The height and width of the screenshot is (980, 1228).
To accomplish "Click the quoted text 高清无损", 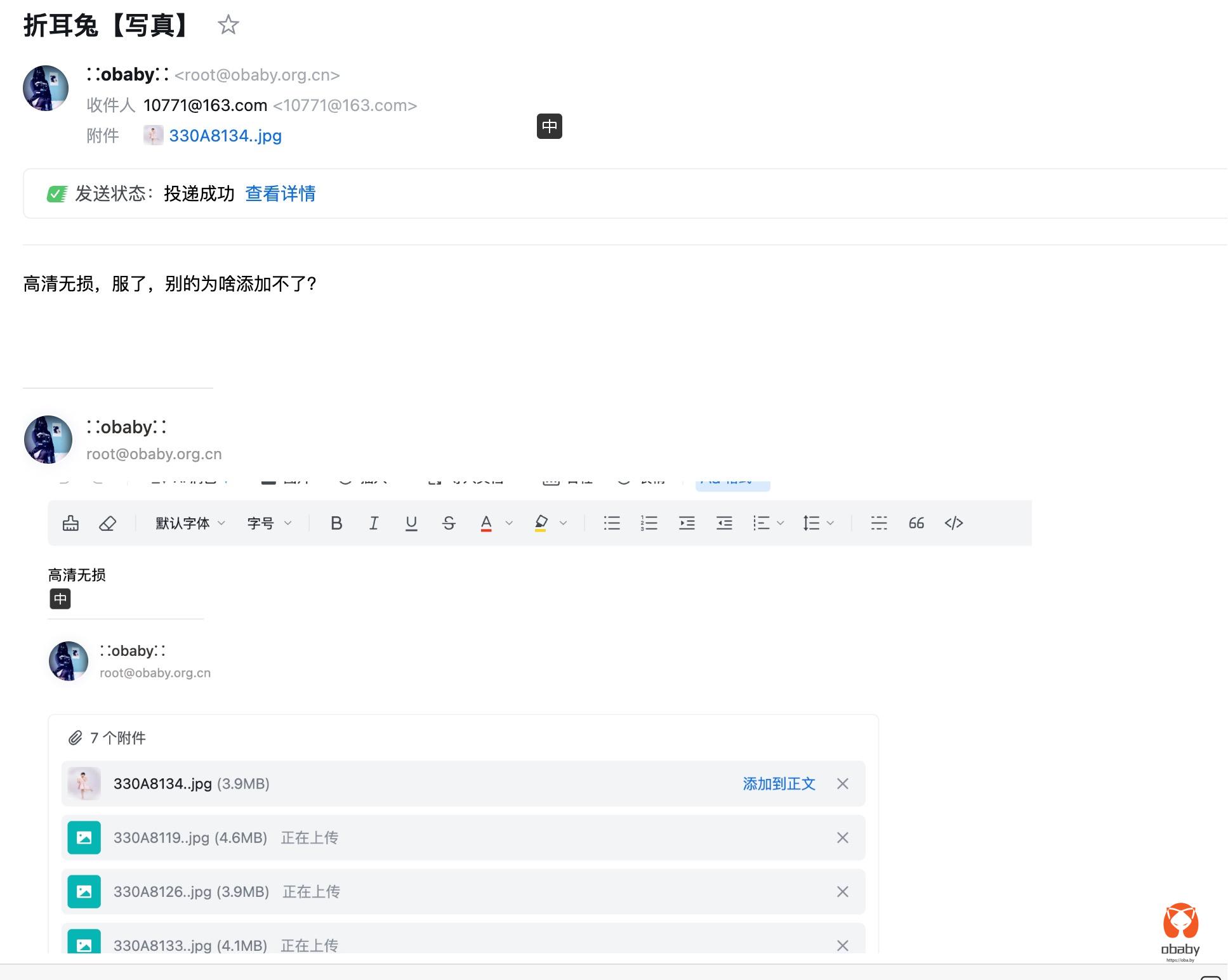I will tap(77, 575).
